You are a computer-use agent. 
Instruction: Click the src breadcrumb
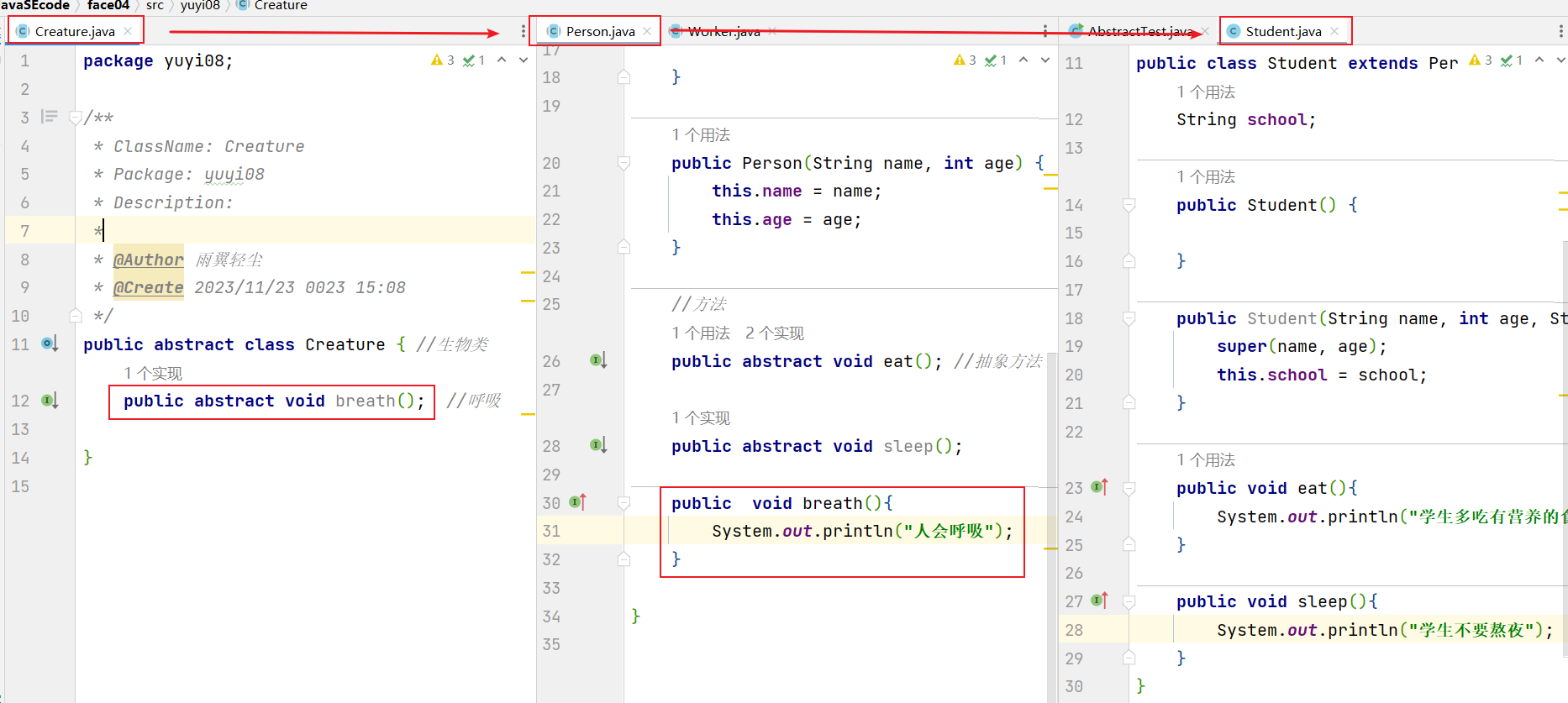click(x=155, y=6)
